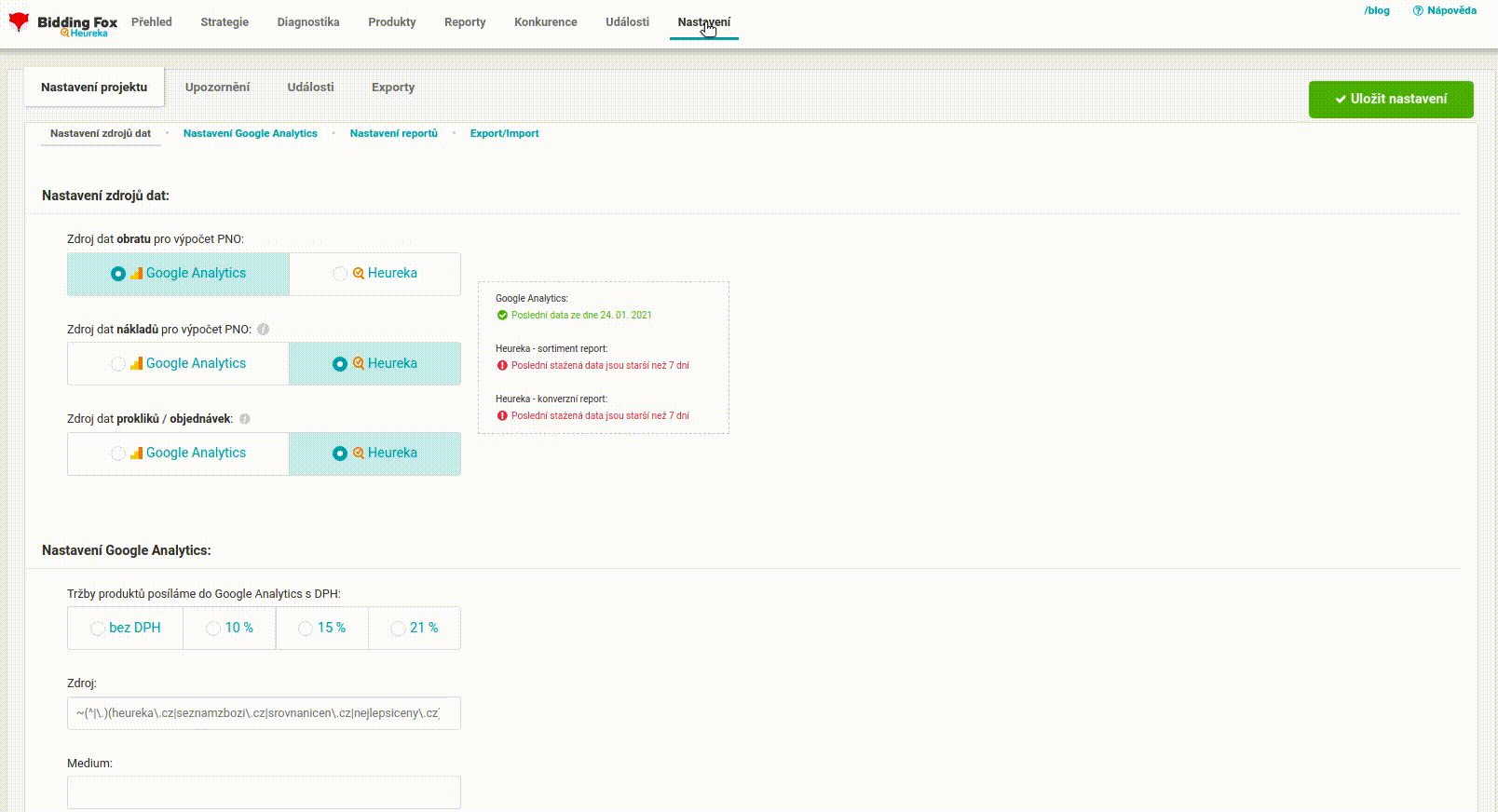
Task: Select Google Analytics for obratu data source
Action: pos(178,274)
